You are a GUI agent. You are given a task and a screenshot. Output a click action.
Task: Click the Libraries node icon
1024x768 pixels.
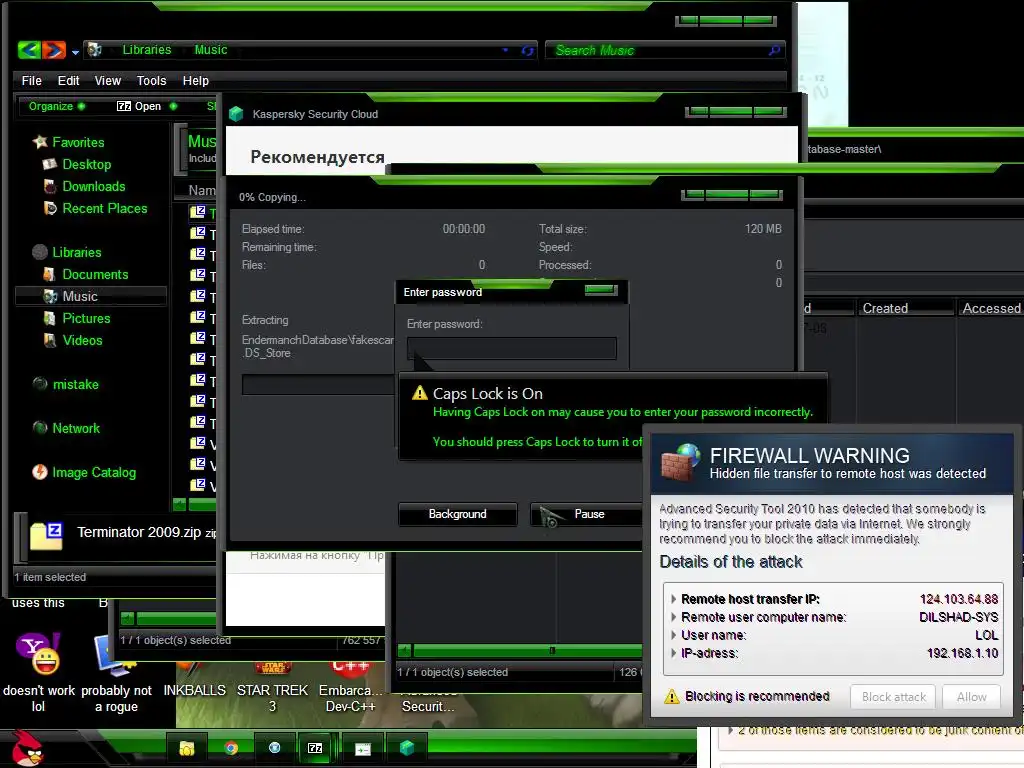[40, 252]
